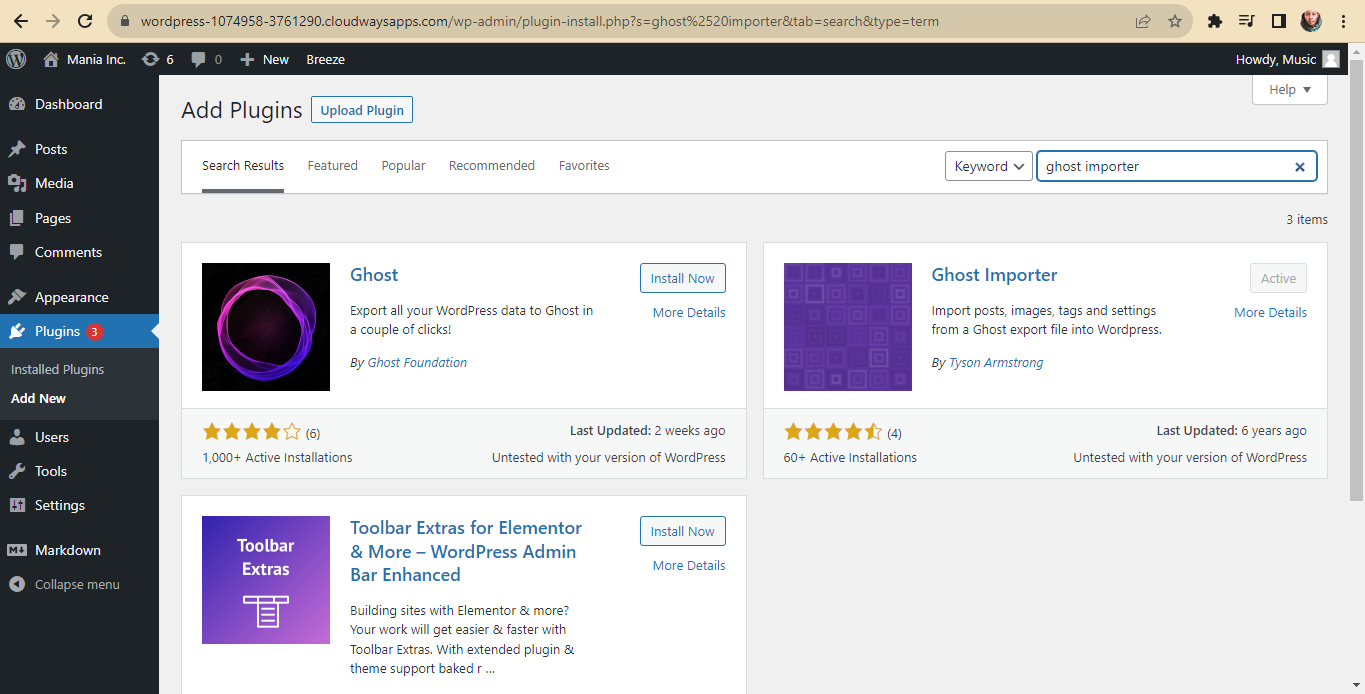
Task: Switch to Search Results tab
Action: pyautogui.click(x=243, y=166)
